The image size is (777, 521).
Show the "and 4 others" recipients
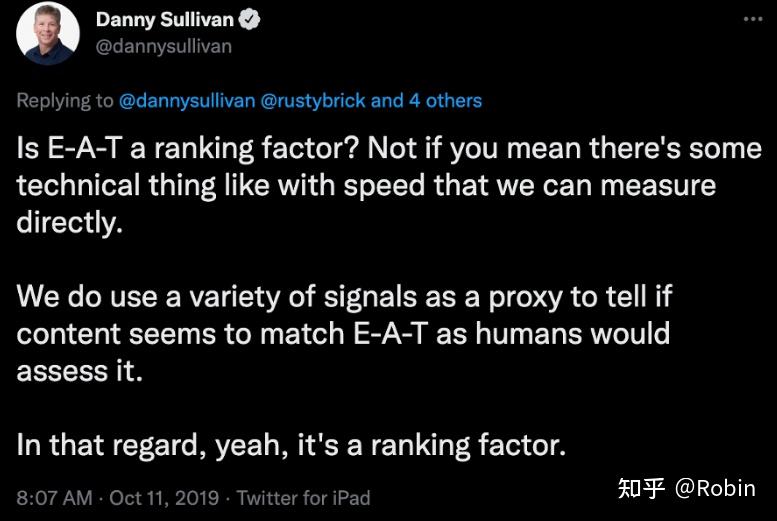point(426,101)
